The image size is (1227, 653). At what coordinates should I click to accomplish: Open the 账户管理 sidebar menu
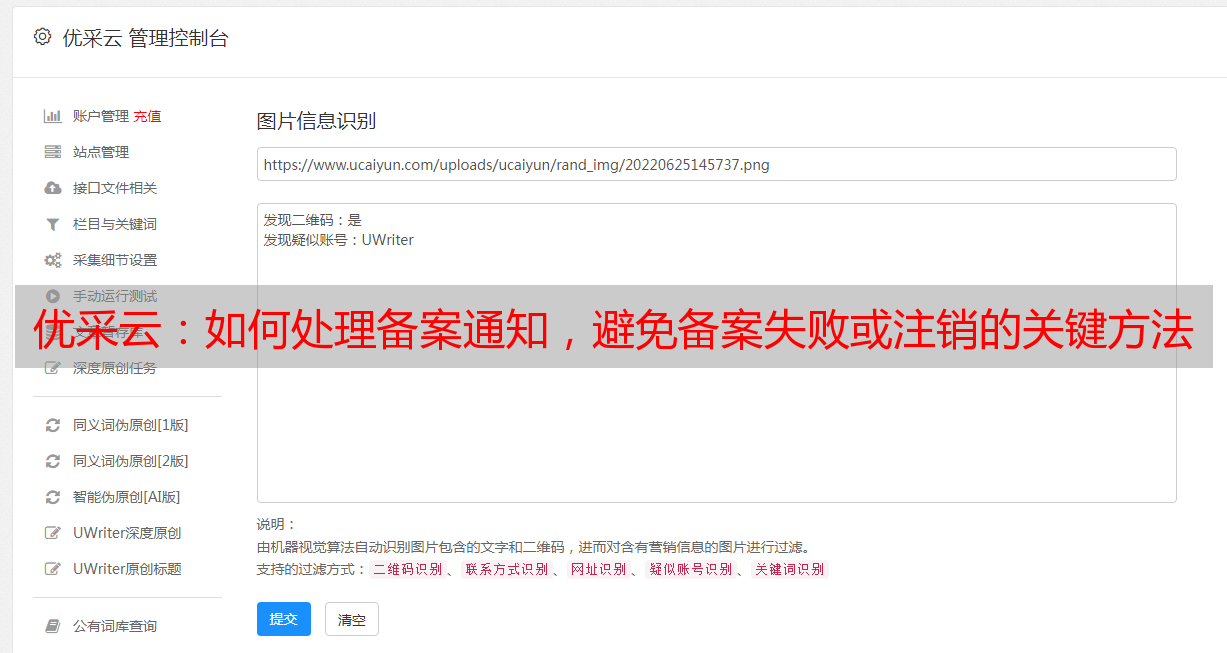[x=101, y=116]
